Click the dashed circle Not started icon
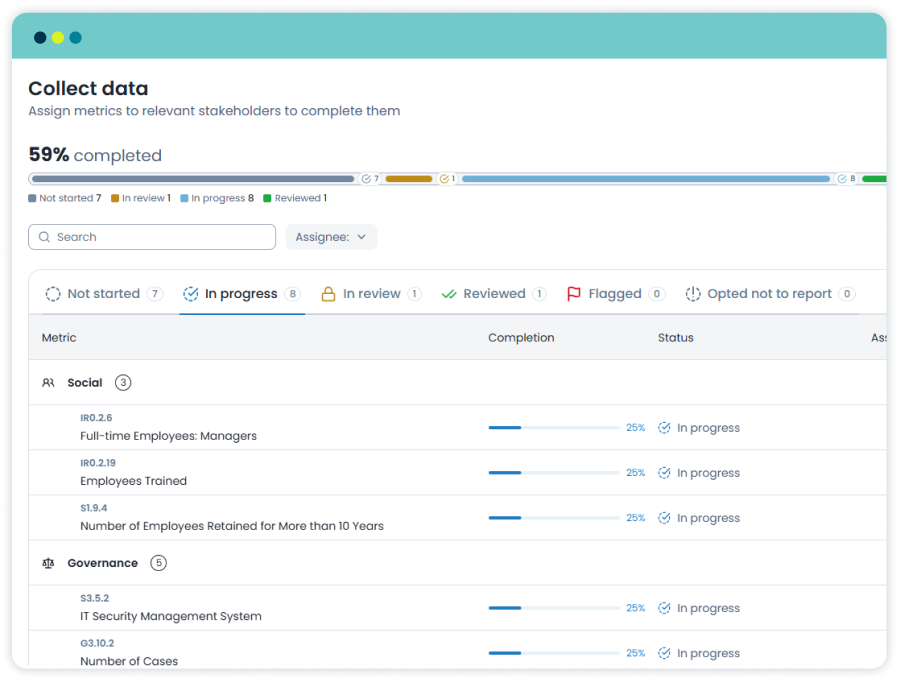The height and width of the screenshot is (681, 899). coord(53,294)
